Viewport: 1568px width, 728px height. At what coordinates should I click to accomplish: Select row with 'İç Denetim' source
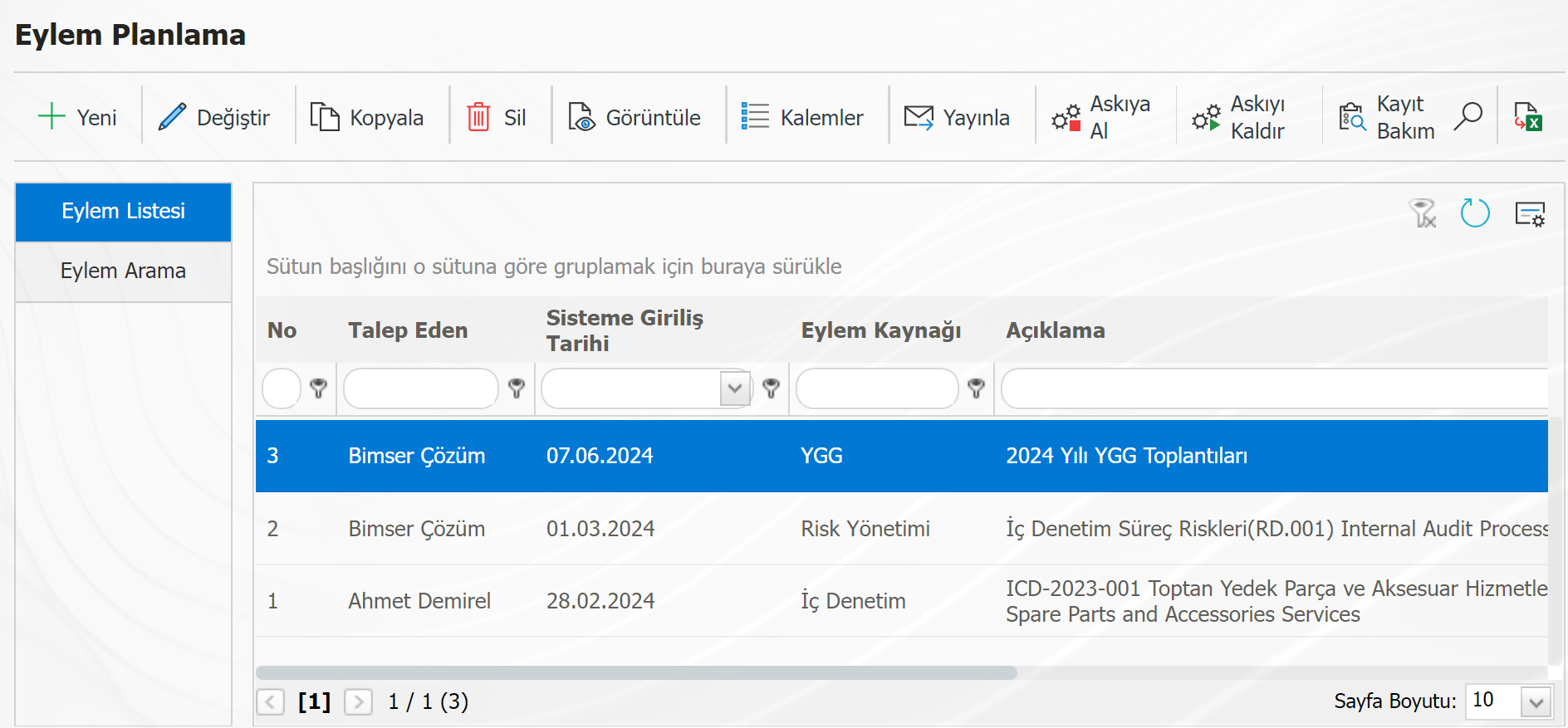tap(902, 601)
